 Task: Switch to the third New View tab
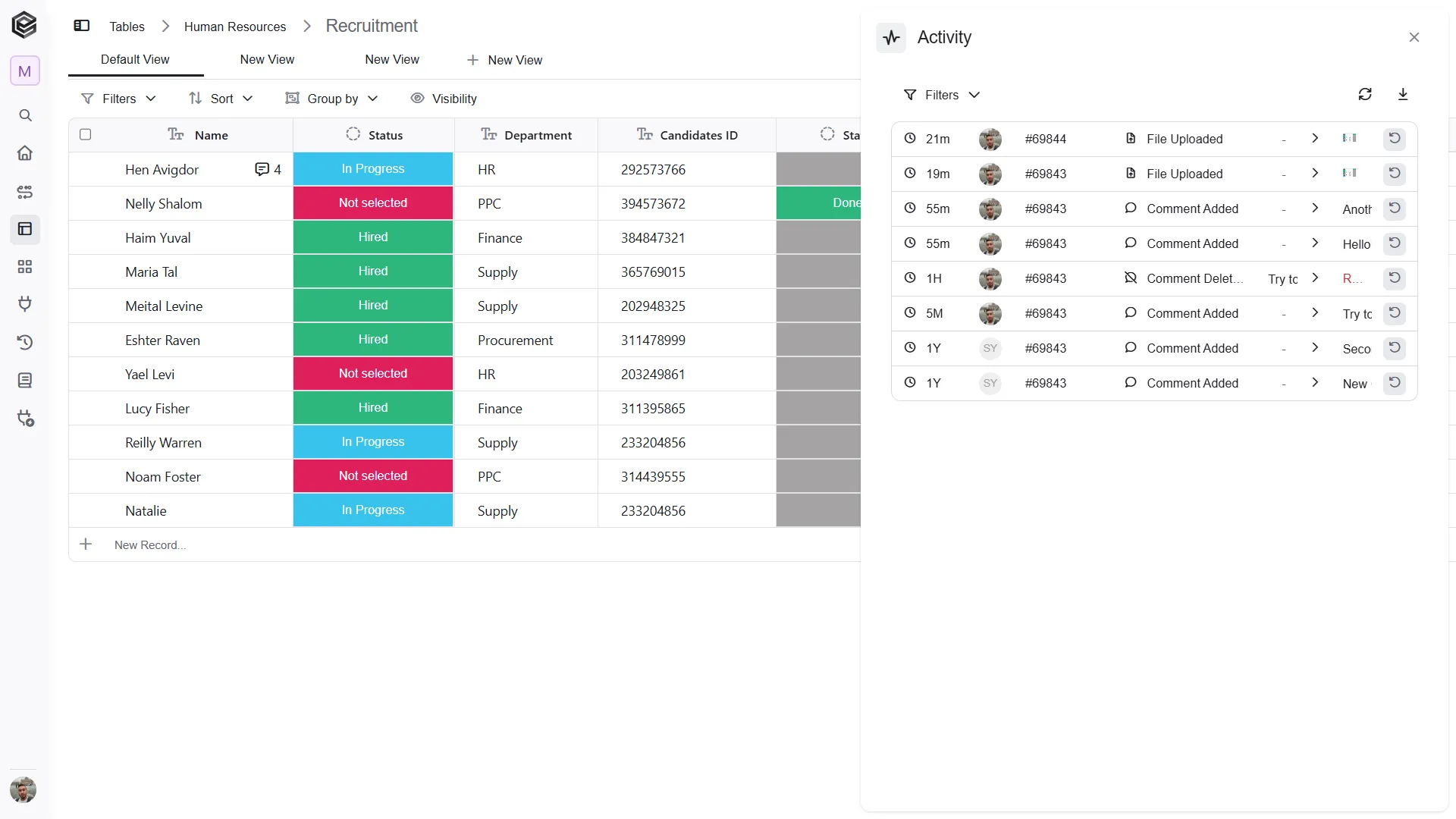tap(392, 59)
